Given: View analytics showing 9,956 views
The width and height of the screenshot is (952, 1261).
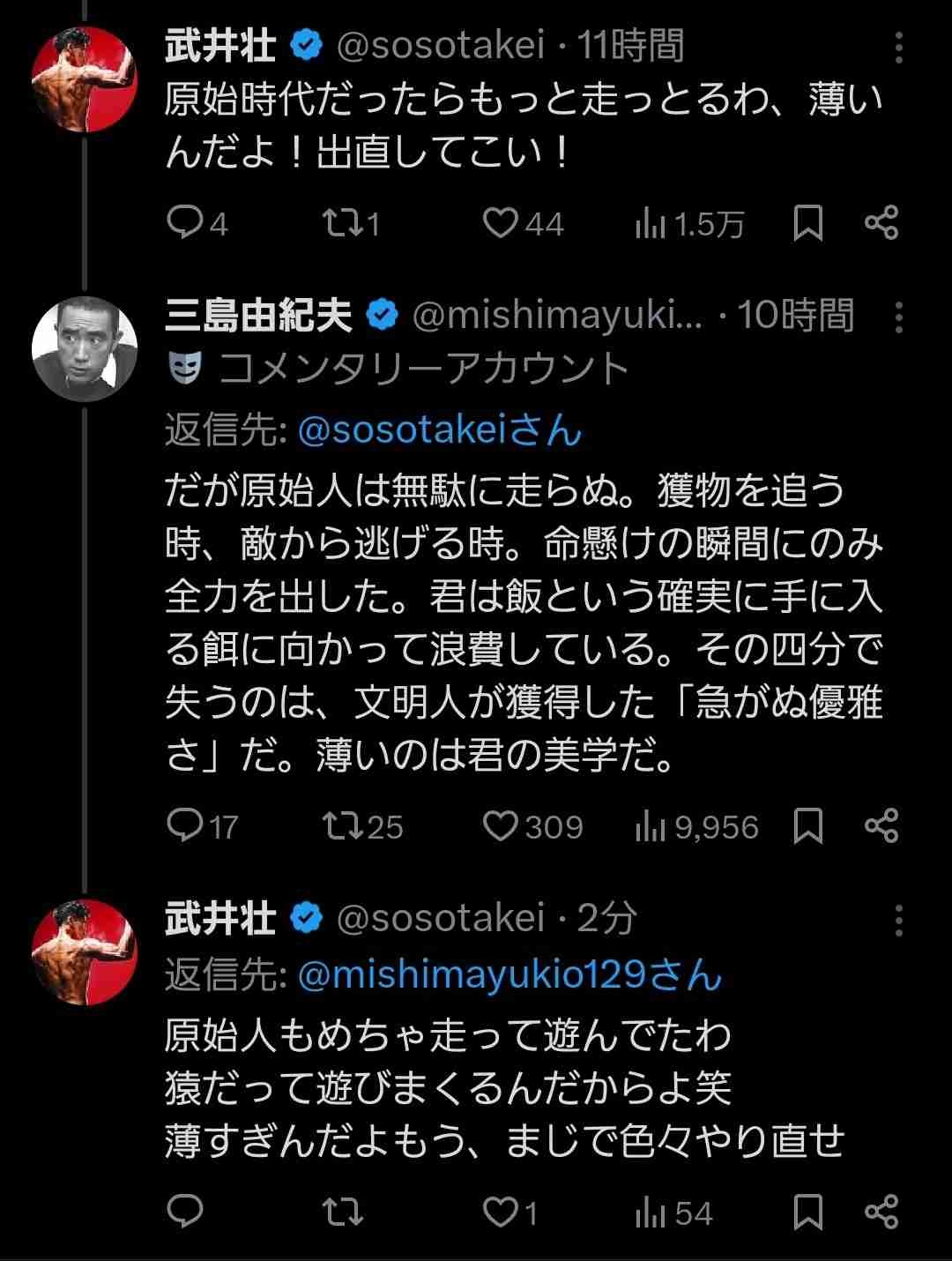Looking at the screenshot, I should click(x=696, y=826).
